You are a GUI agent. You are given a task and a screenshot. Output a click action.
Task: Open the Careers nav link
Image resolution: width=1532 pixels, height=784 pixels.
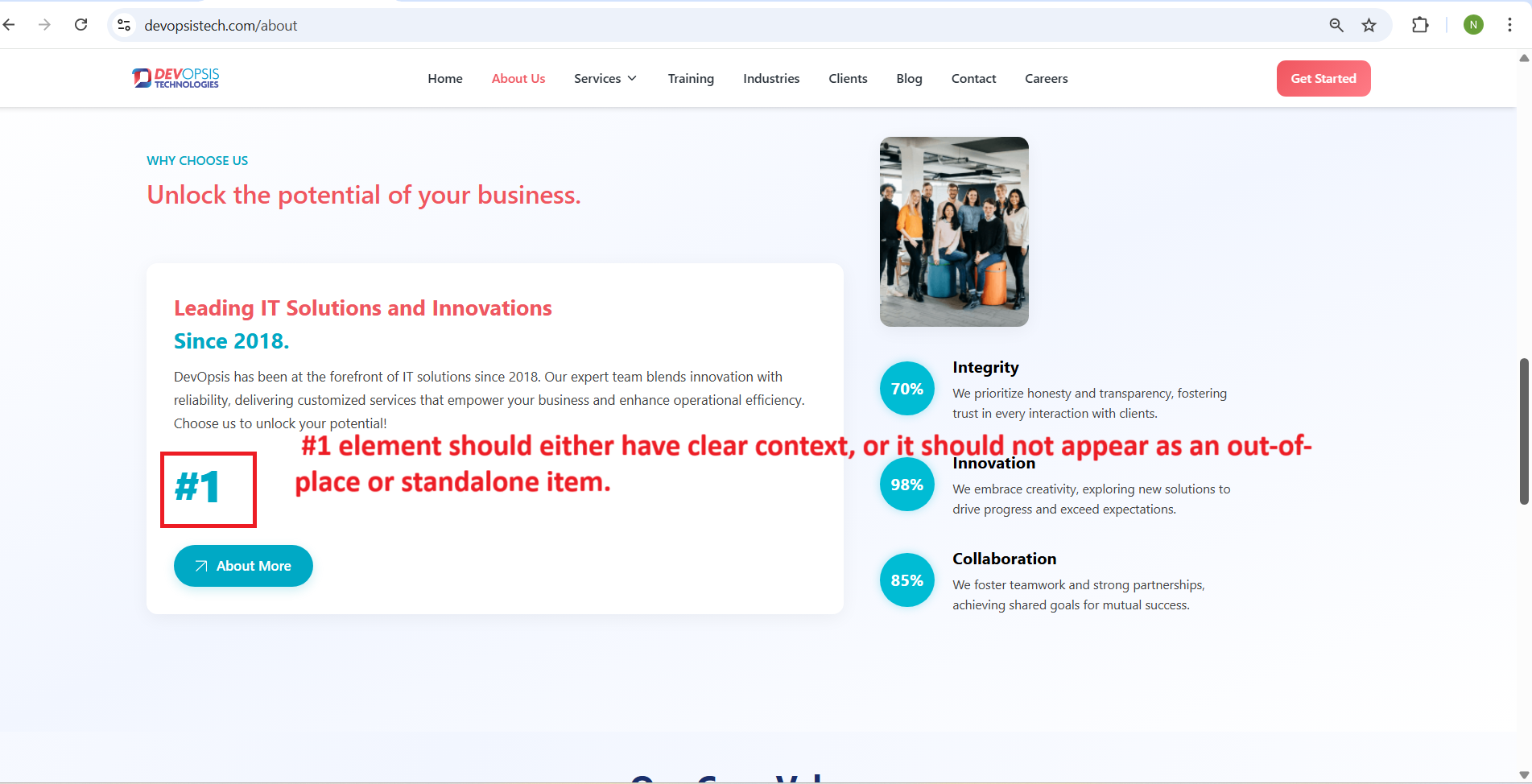[x=1046, y=78]
